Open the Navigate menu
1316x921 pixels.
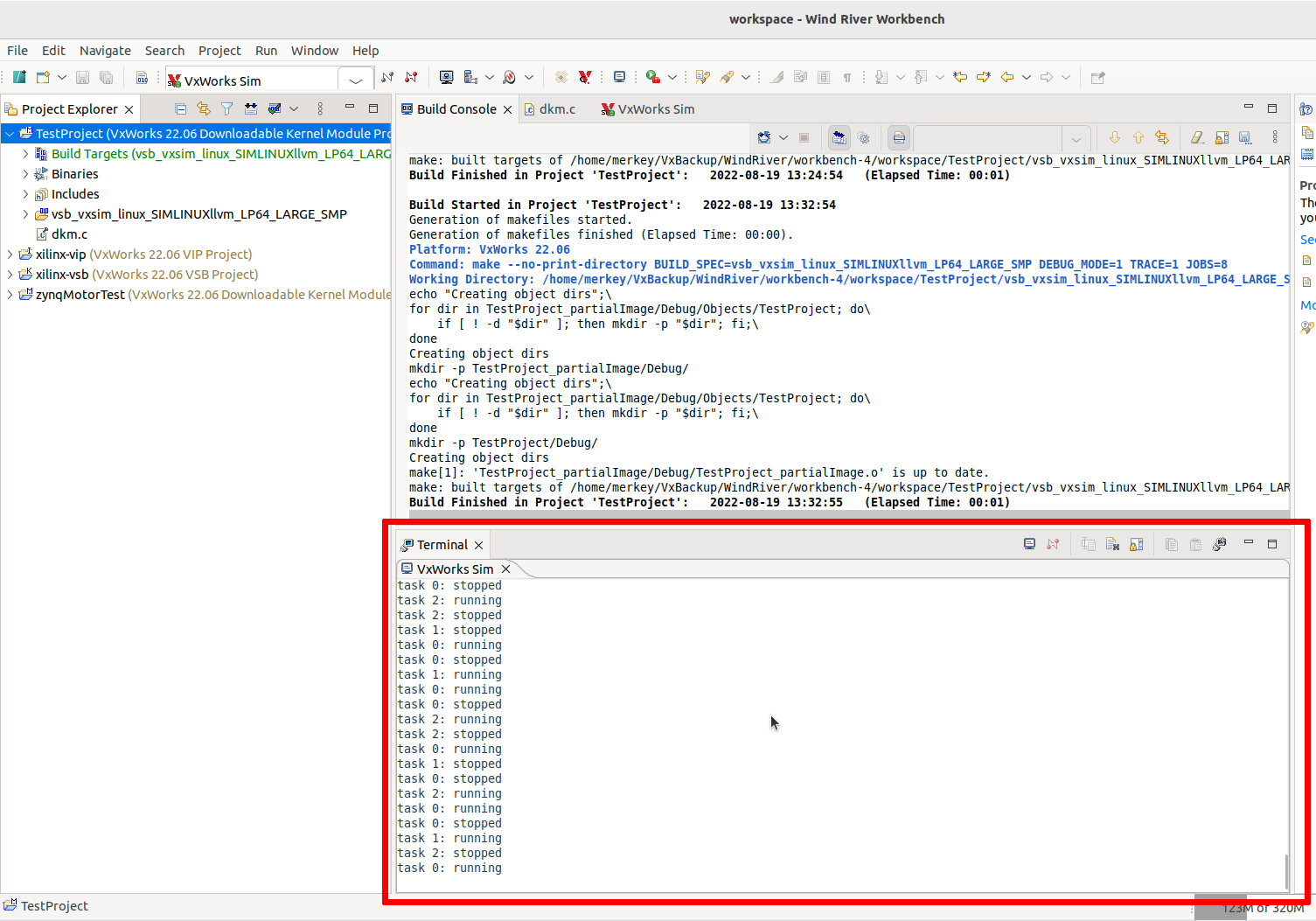(x=105, y=50)
